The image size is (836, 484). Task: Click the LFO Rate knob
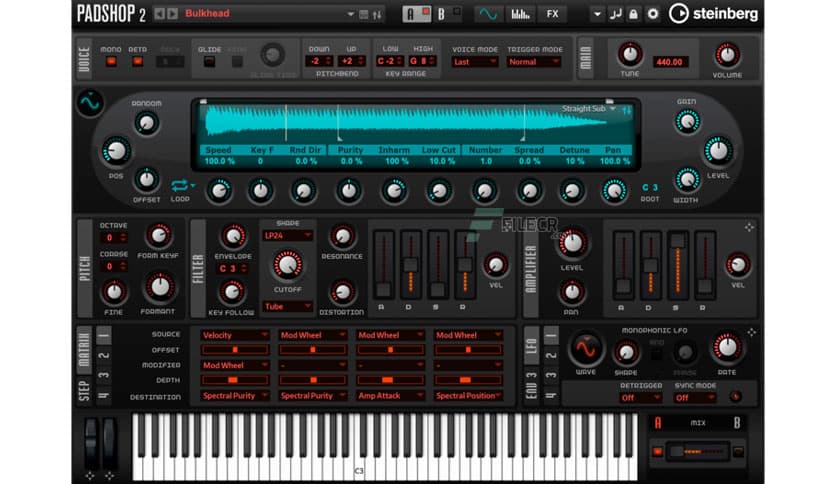tap(726, 348)
